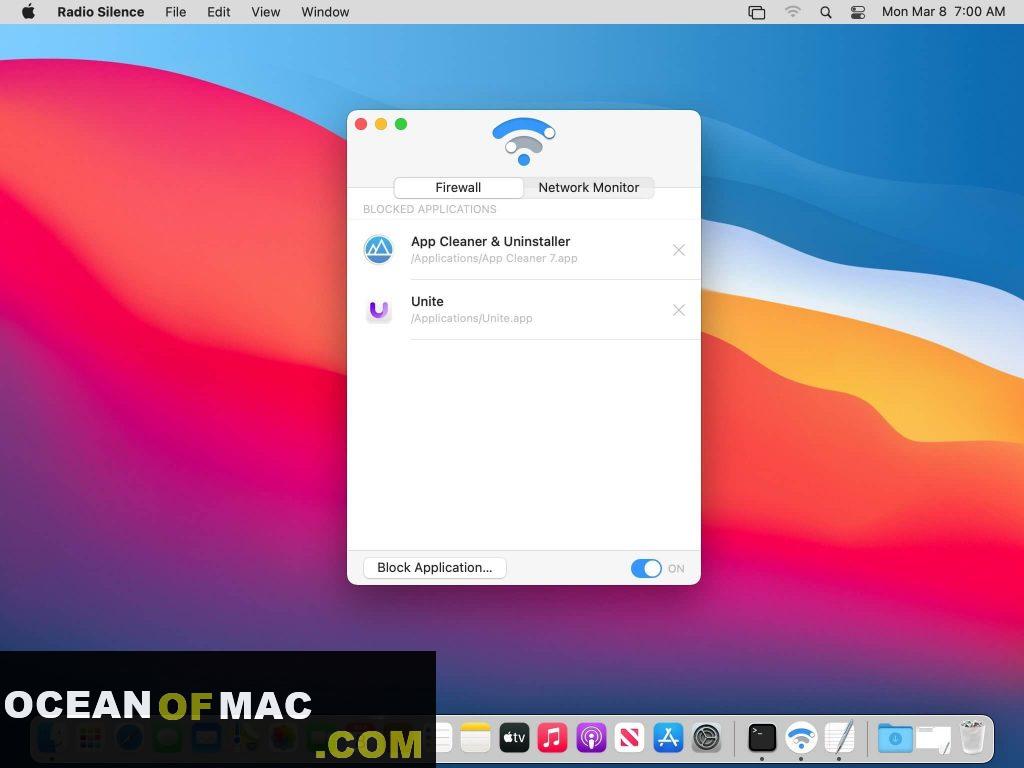This screenshot has height=768, width=1024.
Task: Click the Radio Silence icon in the Dock
Action: click(801, 738)
